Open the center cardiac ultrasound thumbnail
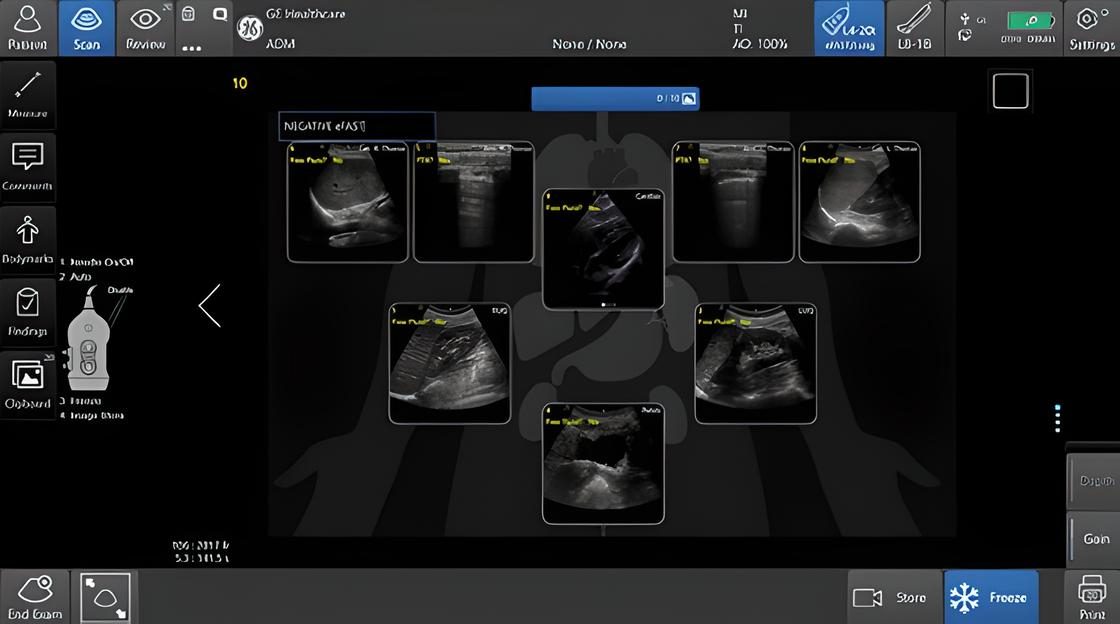Viewport: 1120px width, 624px height. click(603, 249)
